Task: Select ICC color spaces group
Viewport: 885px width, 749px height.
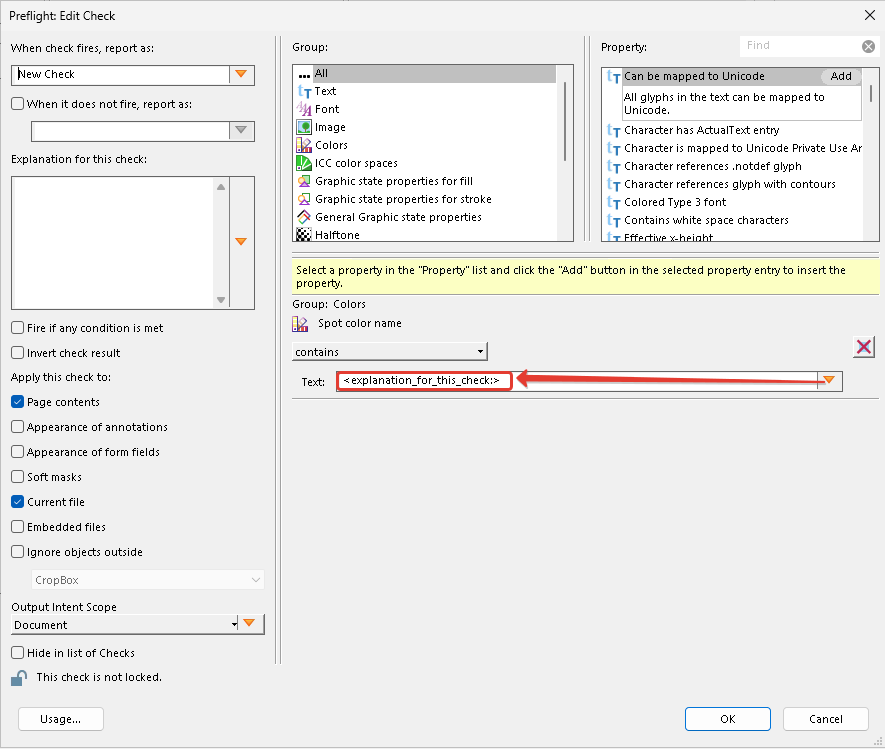Action: [356, 163]
